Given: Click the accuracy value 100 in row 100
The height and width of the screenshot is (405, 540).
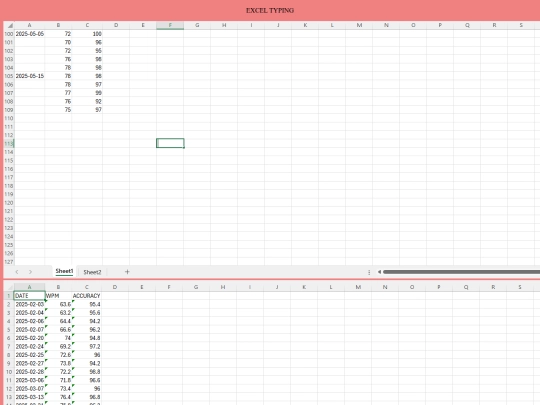Looking at the screenshot, I should (87, 34).
